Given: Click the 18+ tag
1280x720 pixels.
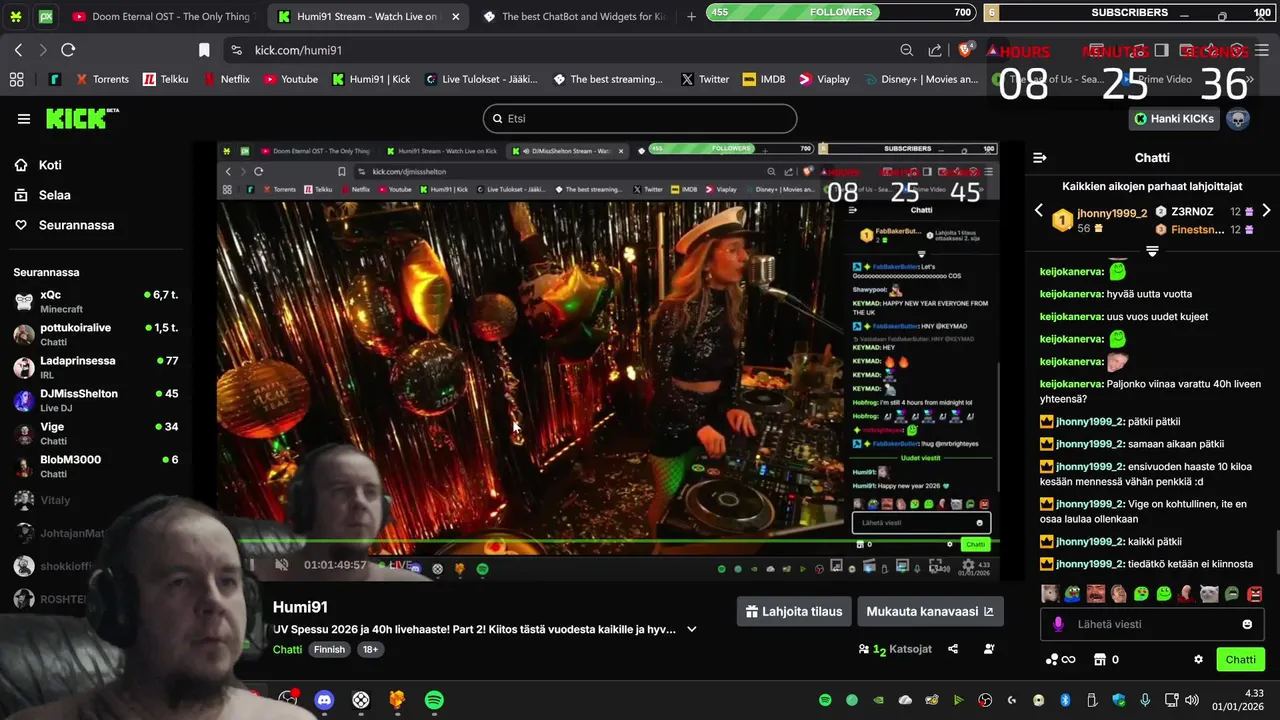Looking at the screenshot, I should click(370, 649).
